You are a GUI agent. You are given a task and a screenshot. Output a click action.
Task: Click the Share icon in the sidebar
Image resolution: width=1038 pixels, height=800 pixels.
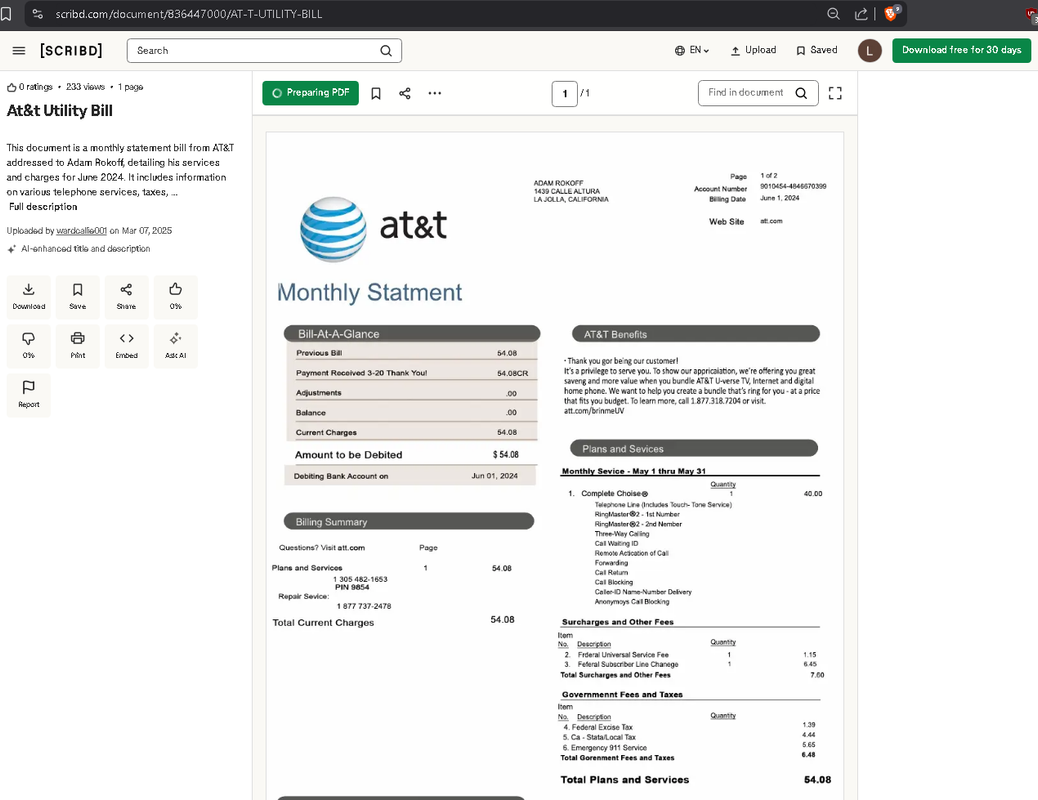126,296
